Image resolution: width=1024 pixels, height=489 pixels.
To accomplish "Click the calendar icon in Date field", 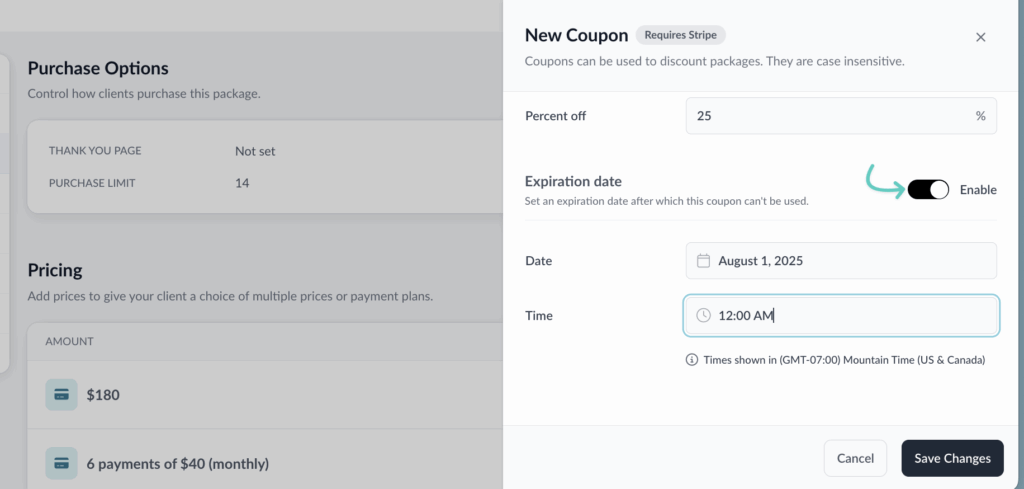I will (703, 261).
